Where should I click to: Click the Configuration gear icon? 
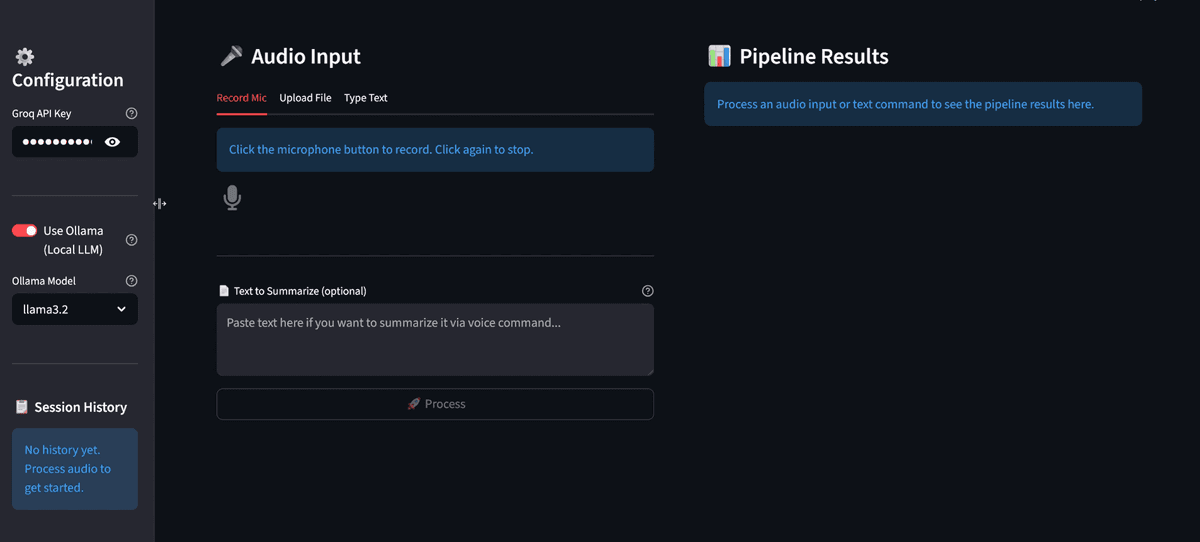[x=24, y=57]
